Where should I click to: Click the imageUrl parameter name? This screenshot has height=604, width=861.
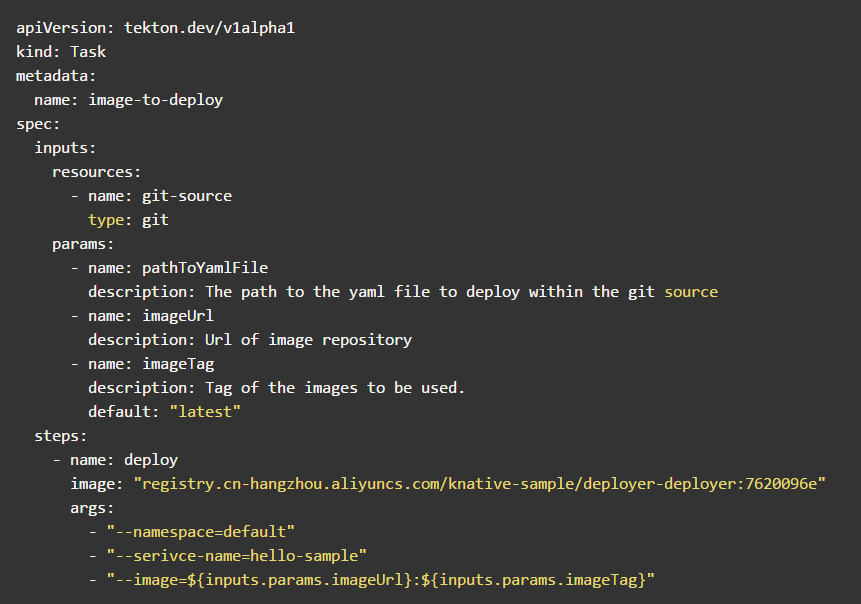(x=178, y=316)
